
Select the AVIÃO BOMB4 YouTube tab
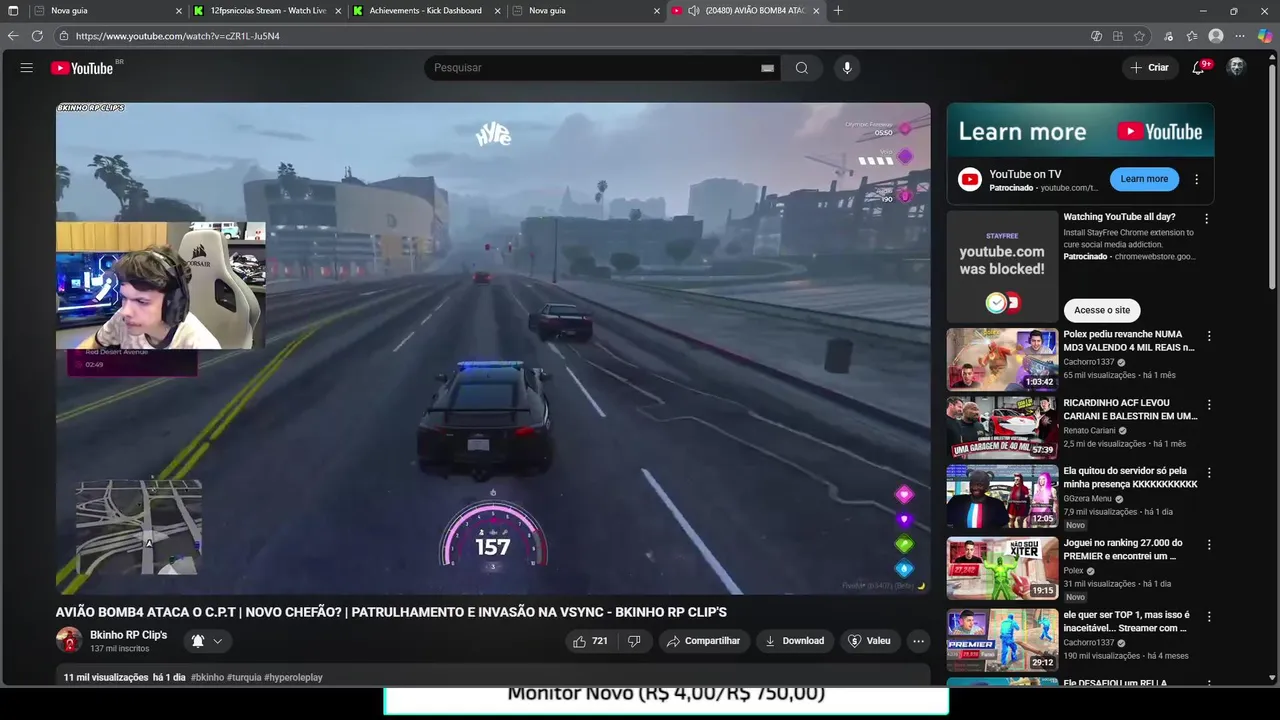click(x=745, y=10)
